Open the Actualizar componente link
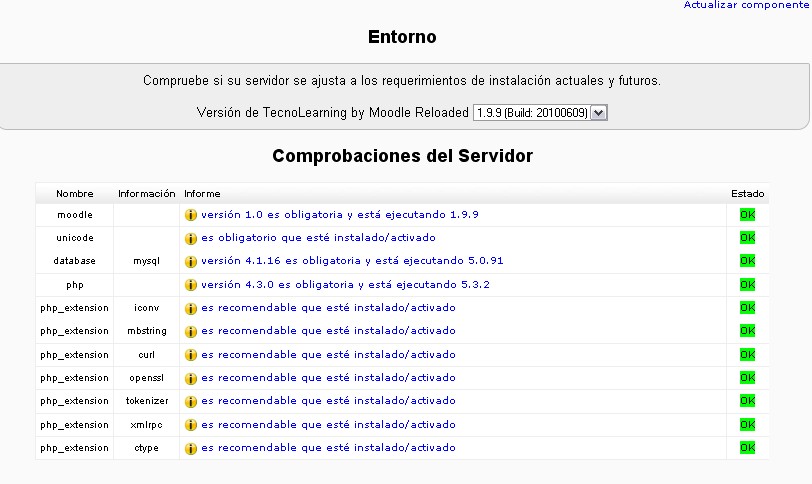 point(747,5)
